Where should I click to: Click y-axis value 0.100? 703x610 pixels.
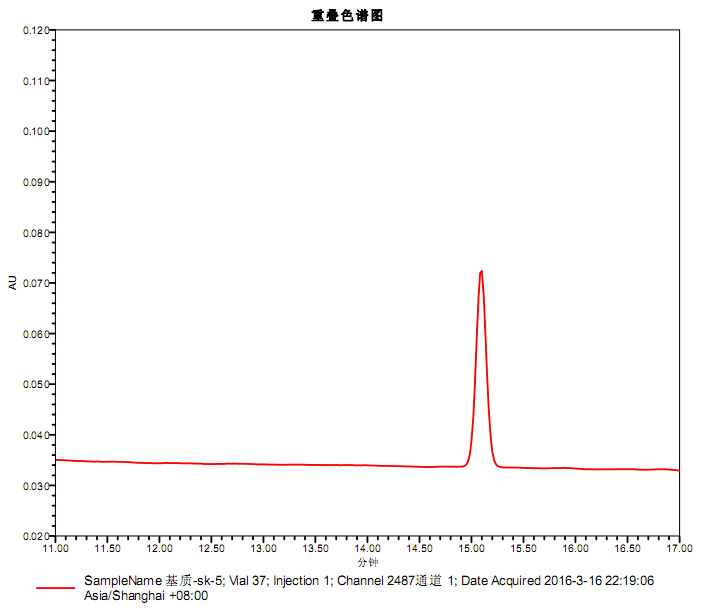coord(36,131)
